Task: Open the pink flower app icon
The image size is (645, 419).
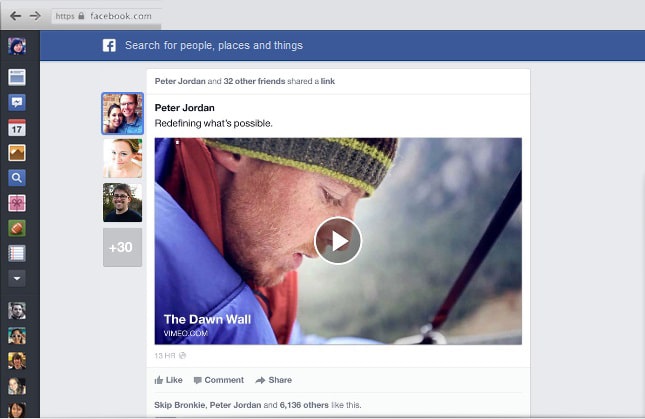Action: (x=17, y=203)
